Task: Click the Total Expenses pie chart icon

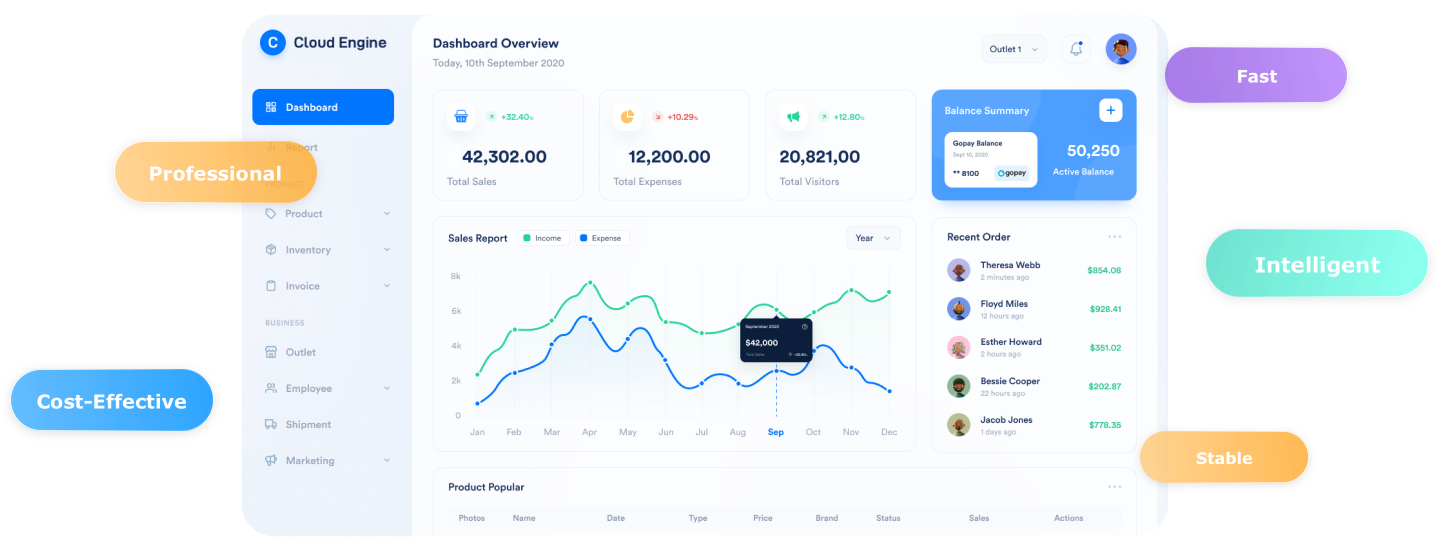Action: pos(627,117)
